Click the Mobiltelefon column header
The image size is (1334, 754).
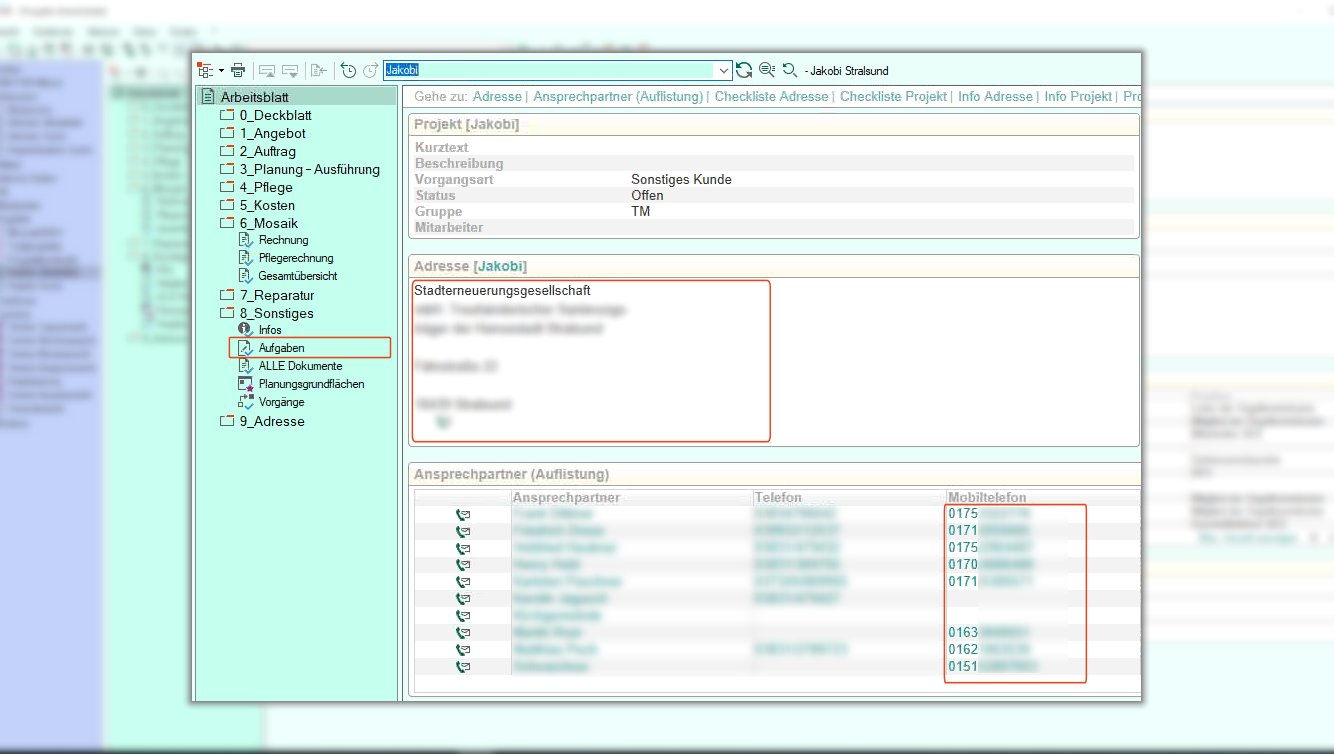[x=986, y=497]
